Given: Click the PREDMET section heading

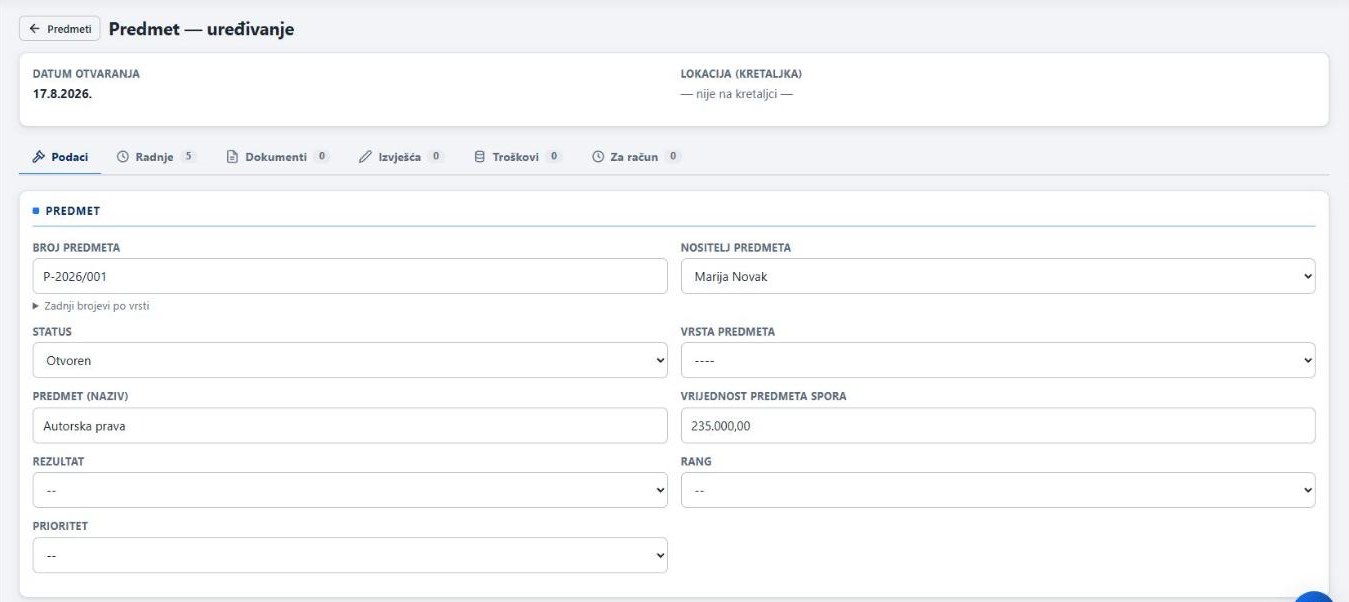Looking at the screenshot, I should click(x=72, y=211).
